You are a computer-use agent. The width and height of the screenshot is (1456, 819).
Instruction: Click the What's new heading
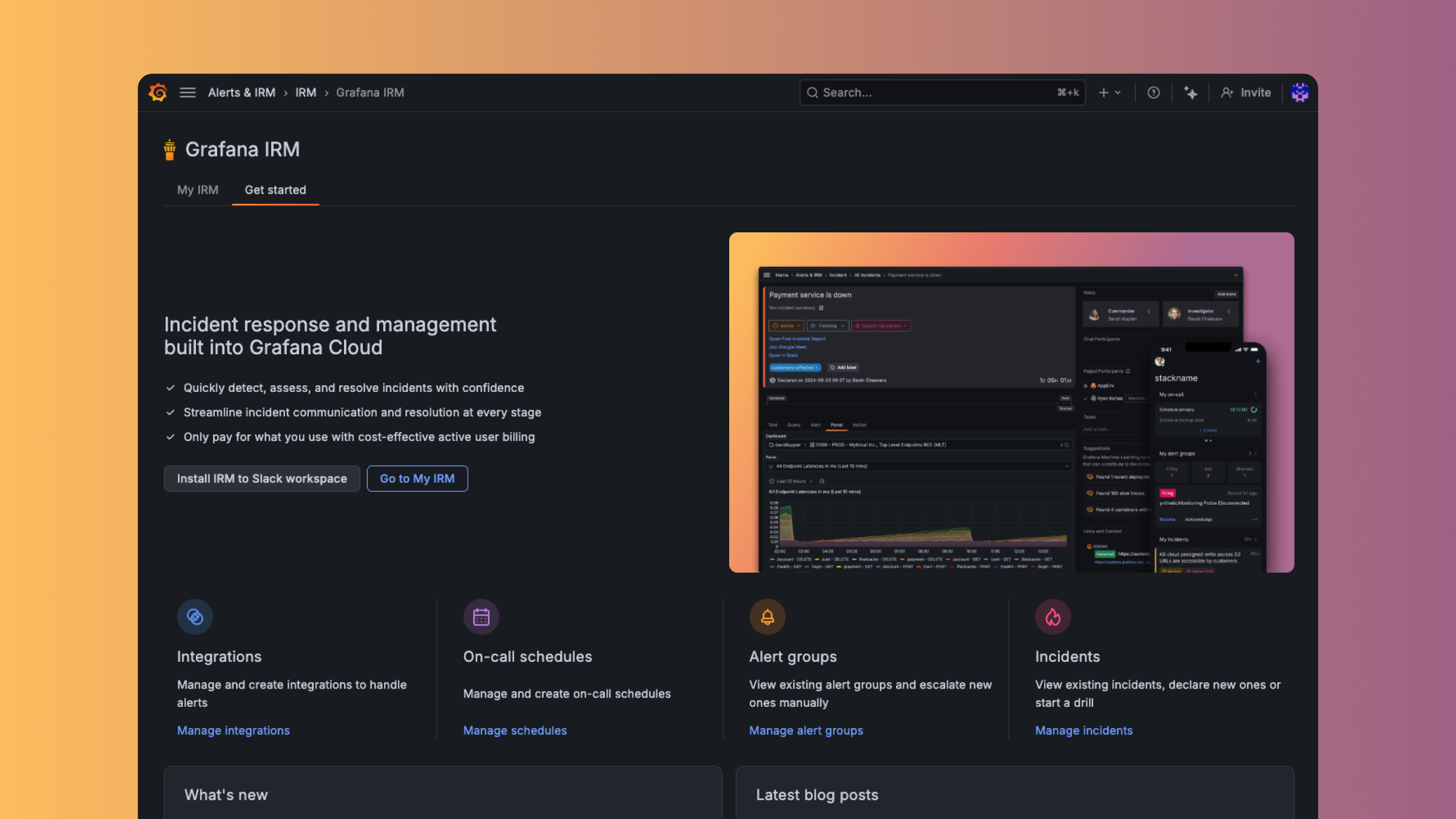[x=226, y=795]
